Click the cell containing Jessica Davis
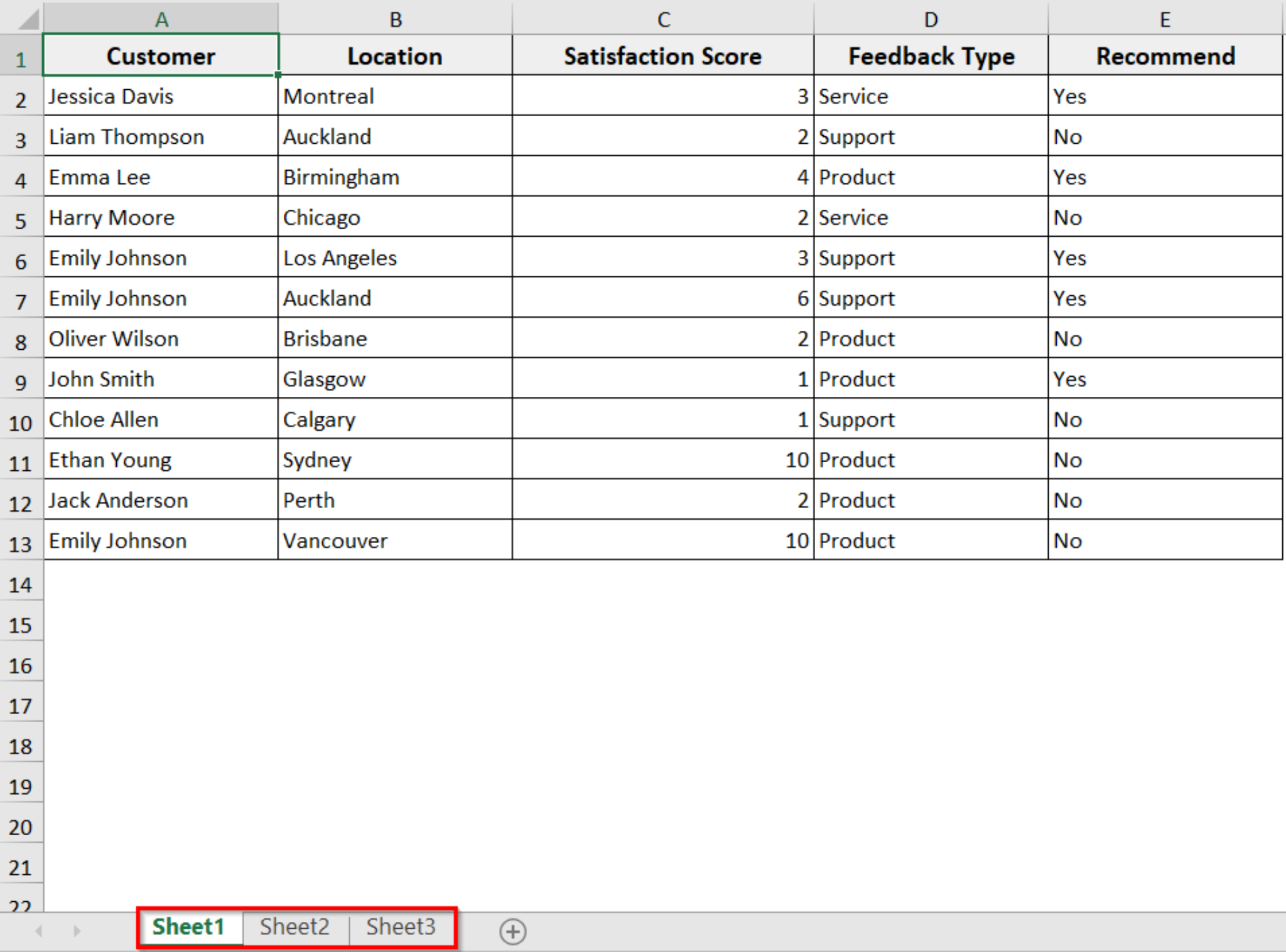Image resolution: width=1286 pixels, height=952 pixels. click(x=160, y=96)
